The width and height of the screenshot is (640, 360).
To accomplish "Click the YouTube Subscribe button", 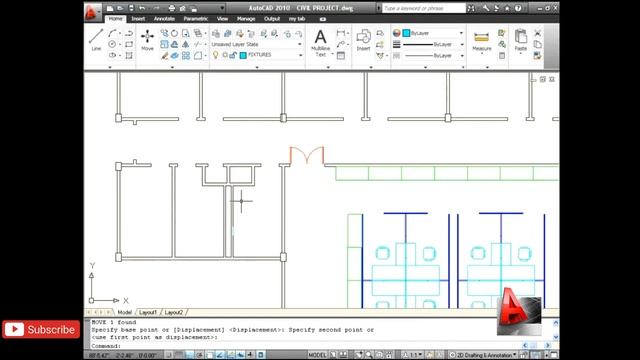I will 41,329.
